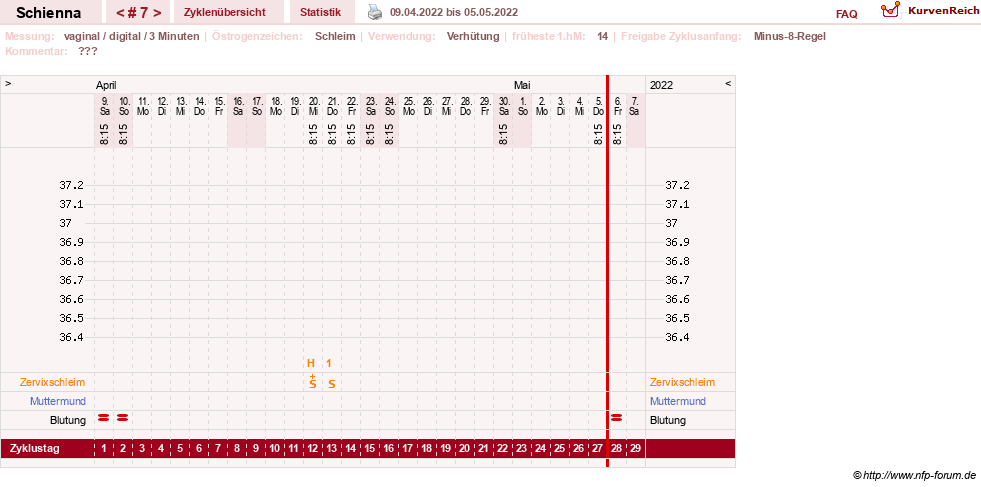Click date header 7. Sa
This screenshot has width=981, height=487.
pos(636,105)
